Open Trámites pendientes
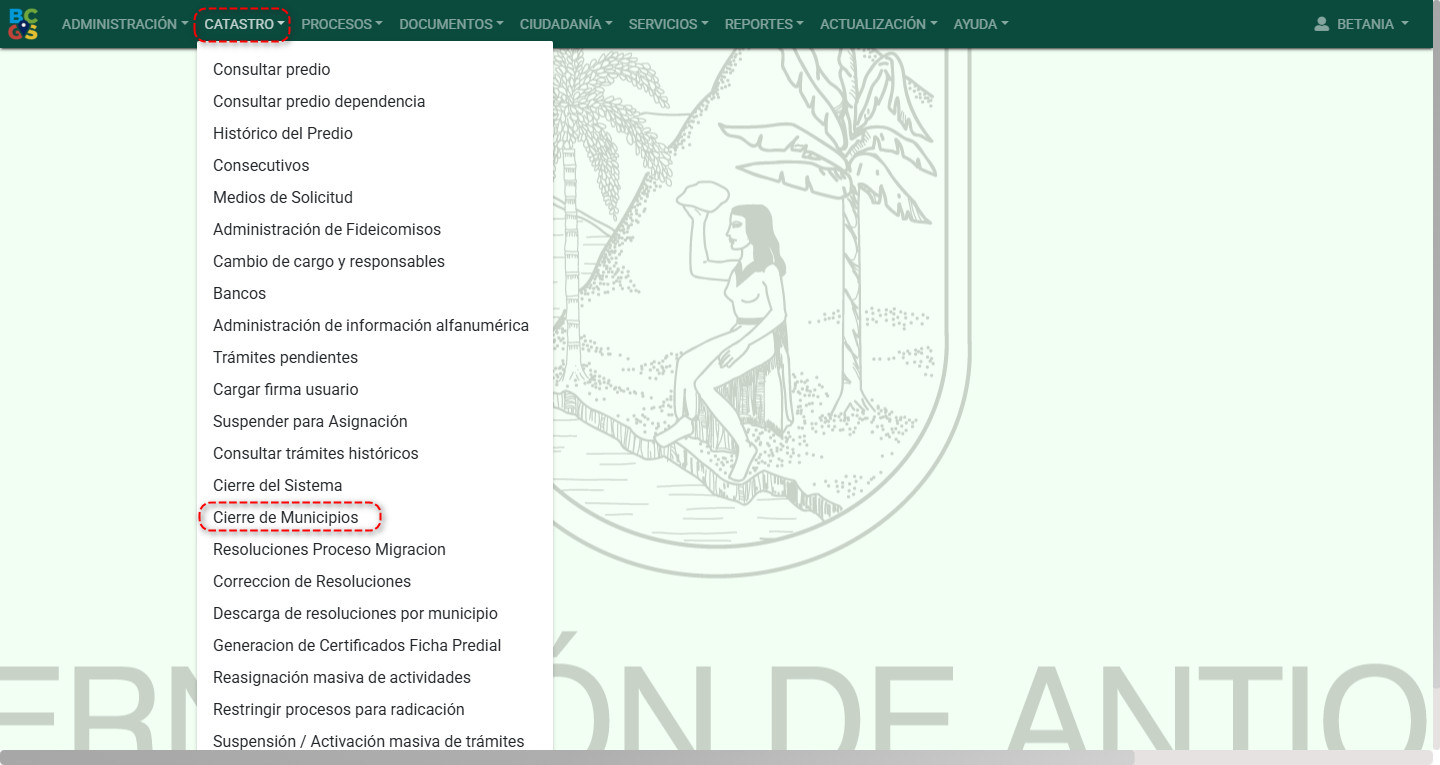1440x765 pixels. [x=375, y=357]
